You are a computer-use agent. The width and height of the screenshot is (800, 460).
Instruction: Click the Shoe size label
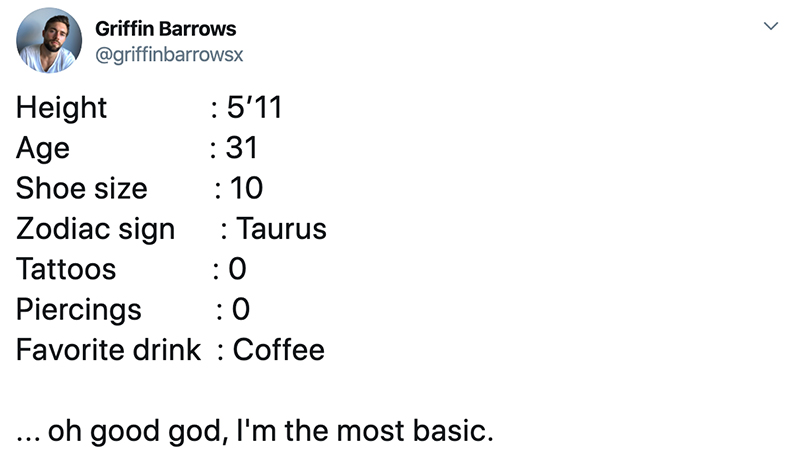click(82, 188)
